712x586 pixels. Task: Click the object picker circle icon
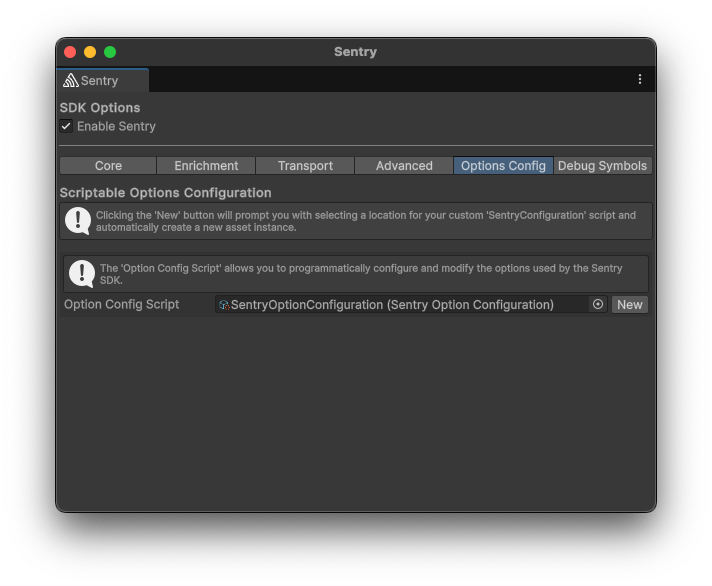pyautogui.click(x=598, y=304)
